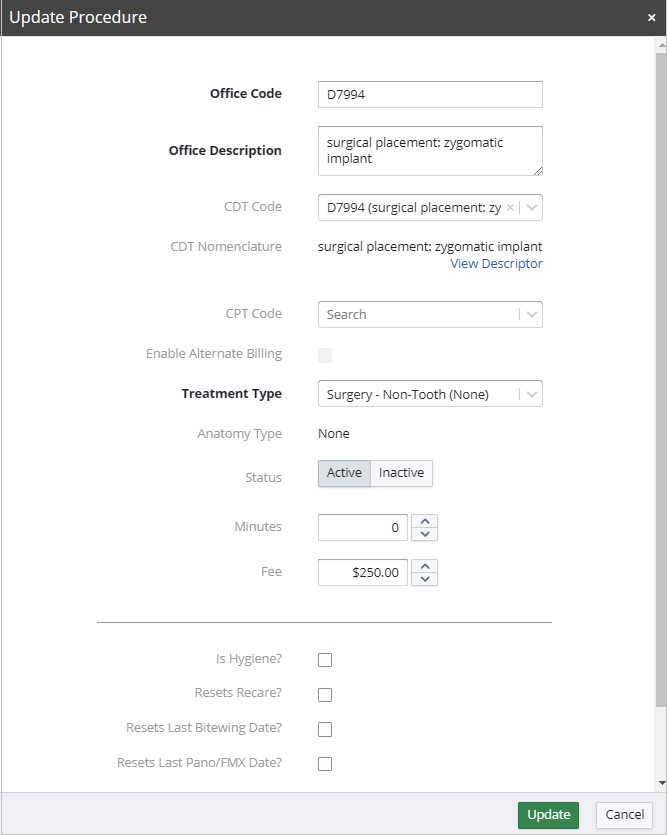Expand the CDT Code dropdown

click(532, 207)
